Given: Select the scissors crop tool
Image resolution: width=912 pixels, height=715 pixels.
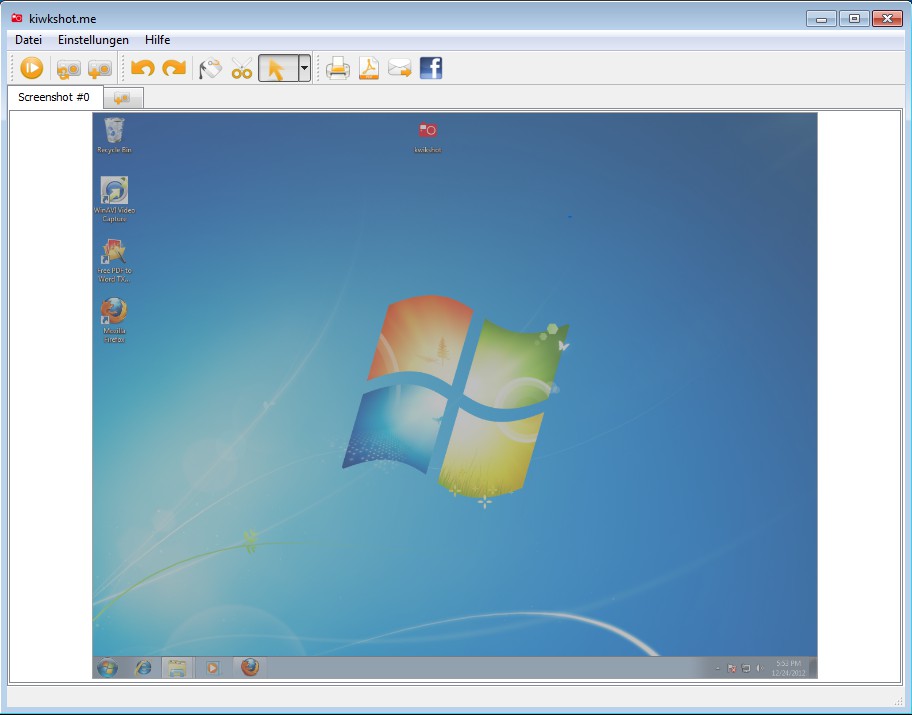Looking at the screenshot, I should tap(241, 69).
